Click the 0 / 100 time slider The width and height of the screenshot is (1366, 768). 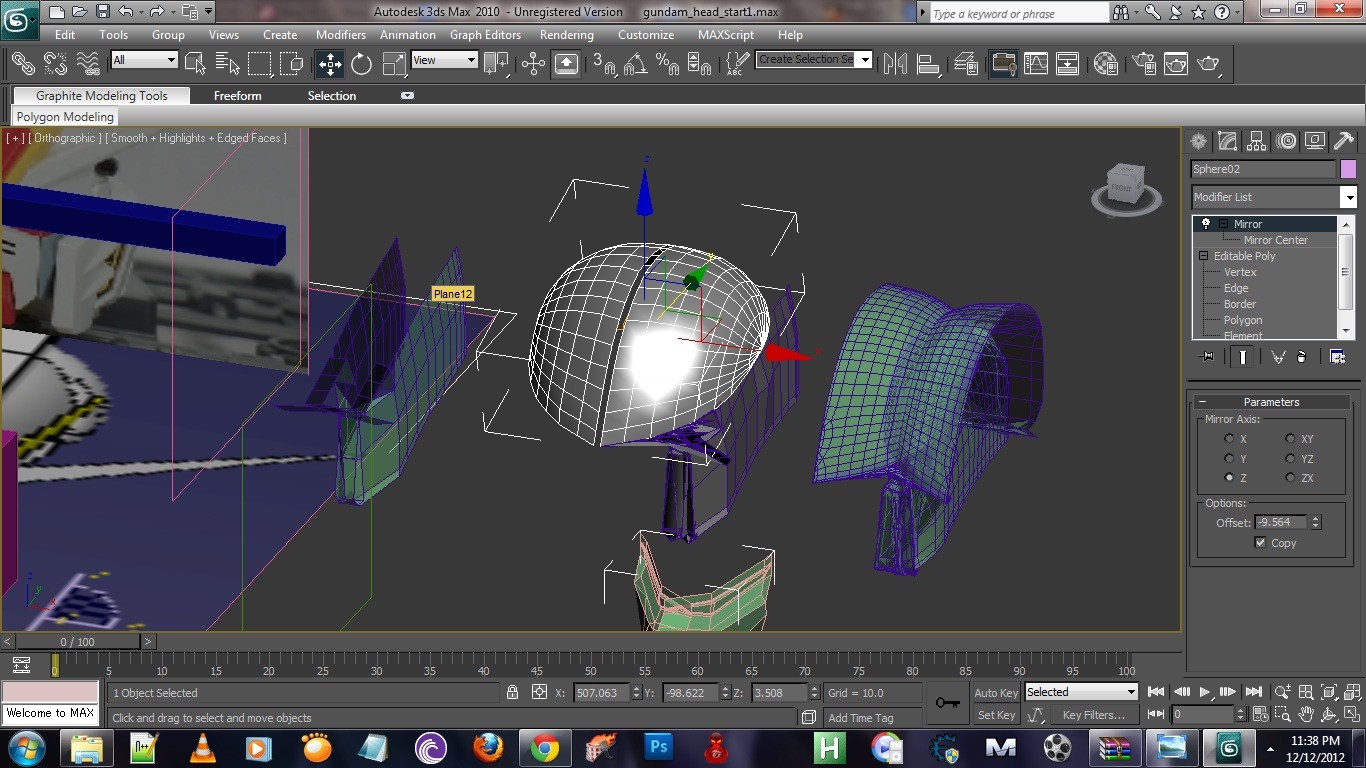click(x=78, y=642)
